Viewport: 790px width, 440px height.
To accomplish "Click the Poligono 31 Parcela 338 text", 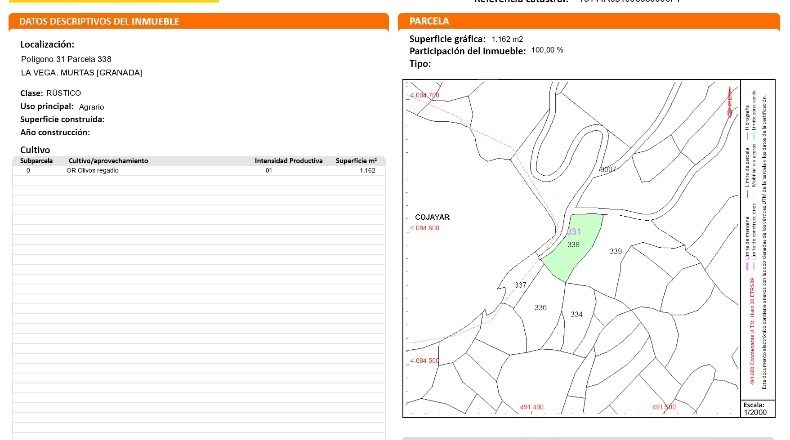I will coord(66,59).
